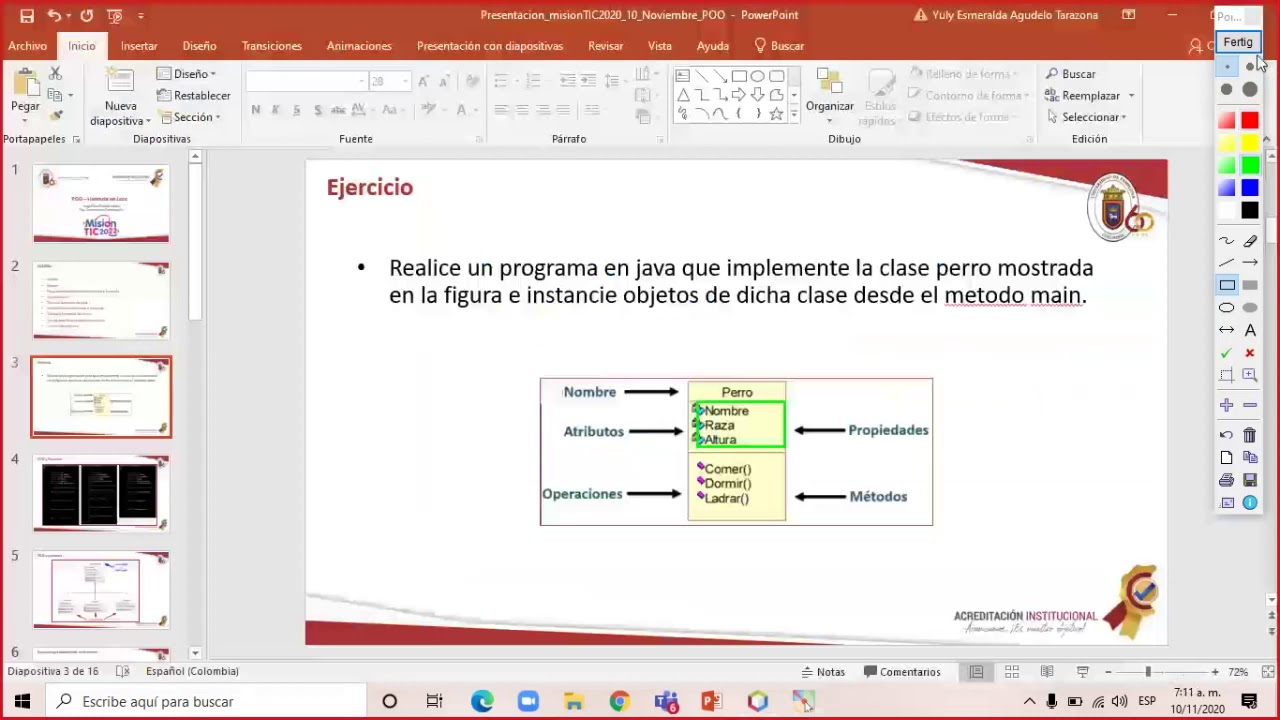
Task: Expand the shapes gallery more arrow
Action: point(794,114)
